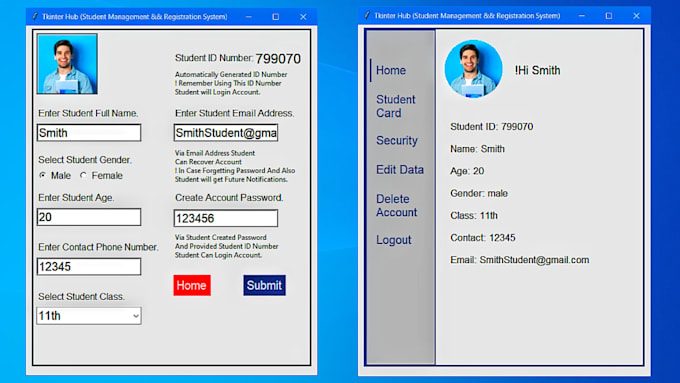
Task: Open Student Card in the sidebar
Action: [x=396, y=106]
